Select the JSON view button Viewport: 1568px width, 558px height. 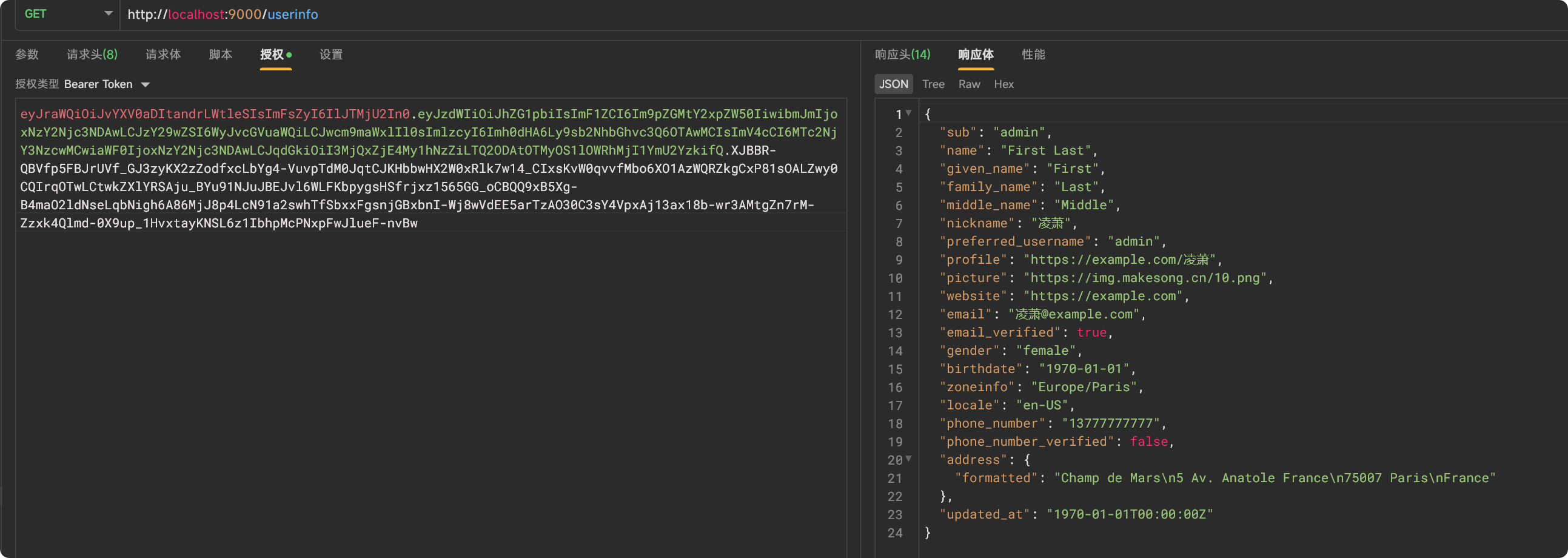(893, 84)
